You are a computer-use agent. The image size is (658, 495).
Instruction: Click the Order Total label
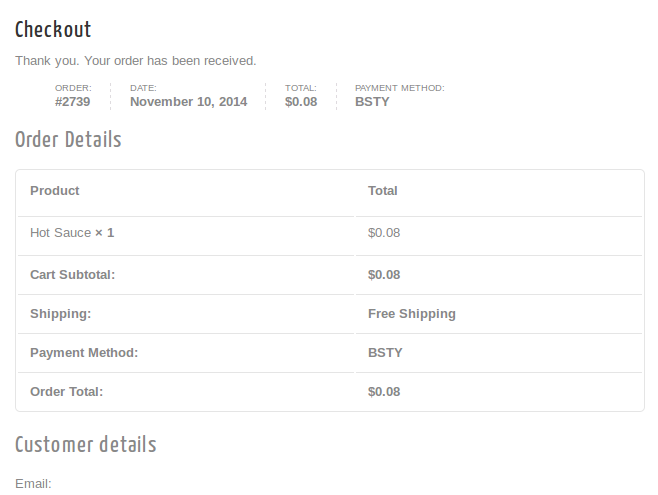point(66,392)
